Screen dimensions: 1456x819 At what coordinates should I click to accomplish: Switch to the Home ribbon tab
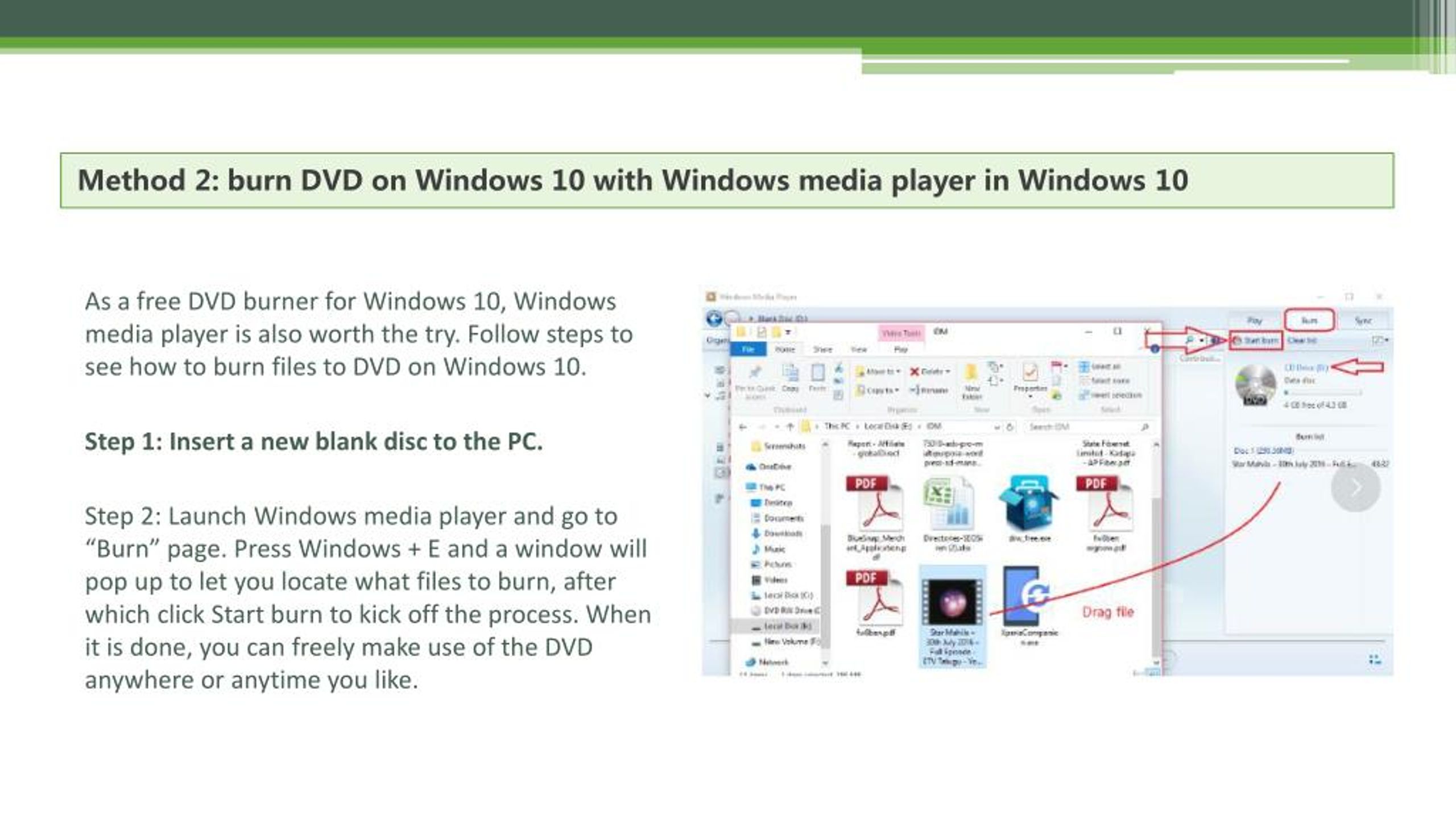[x=785, y=349]
